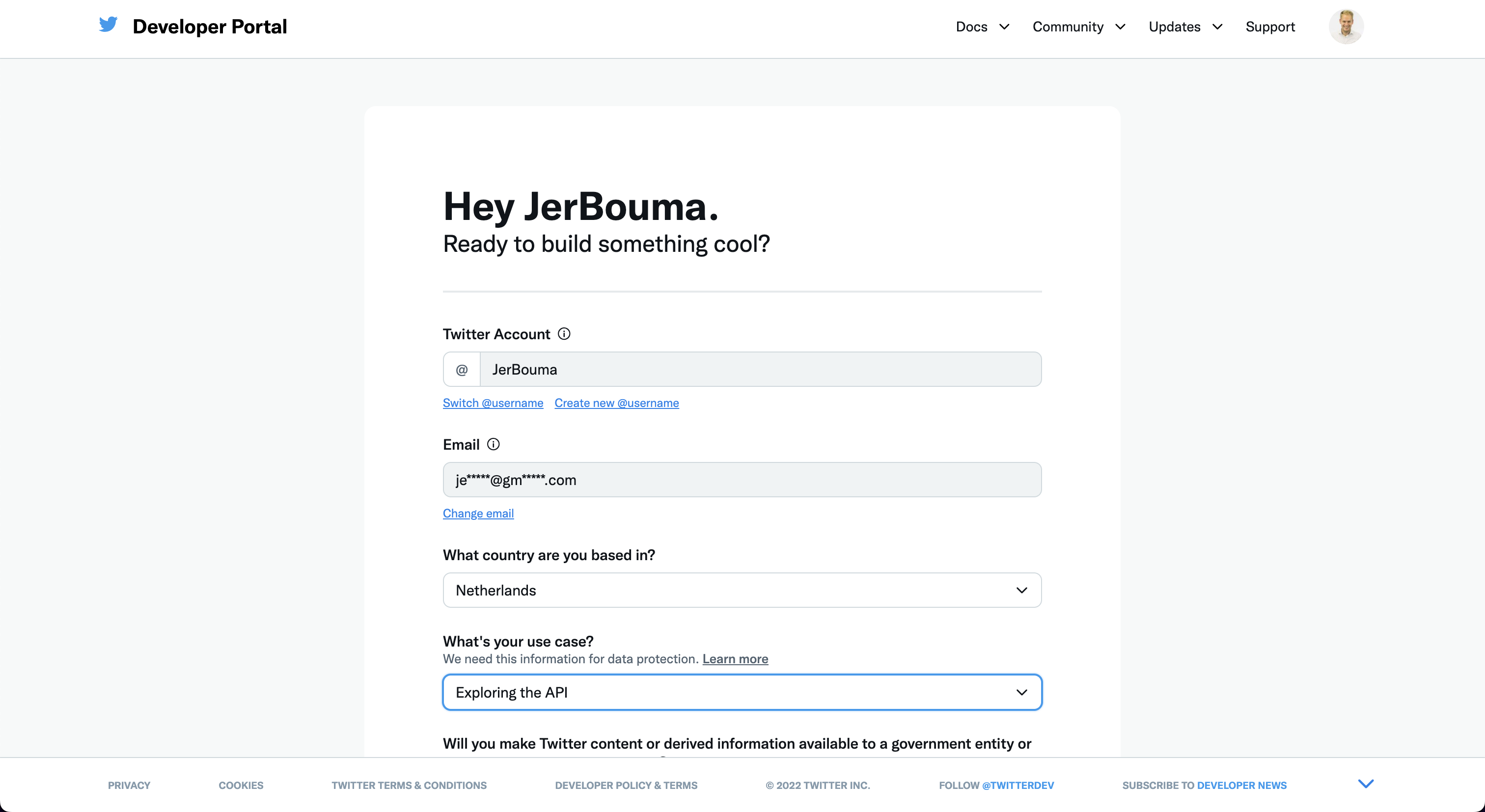The height and width of the screenshot is (812, 1485).
Task: Open the Support menu item
Action: tap(1270, 27)
